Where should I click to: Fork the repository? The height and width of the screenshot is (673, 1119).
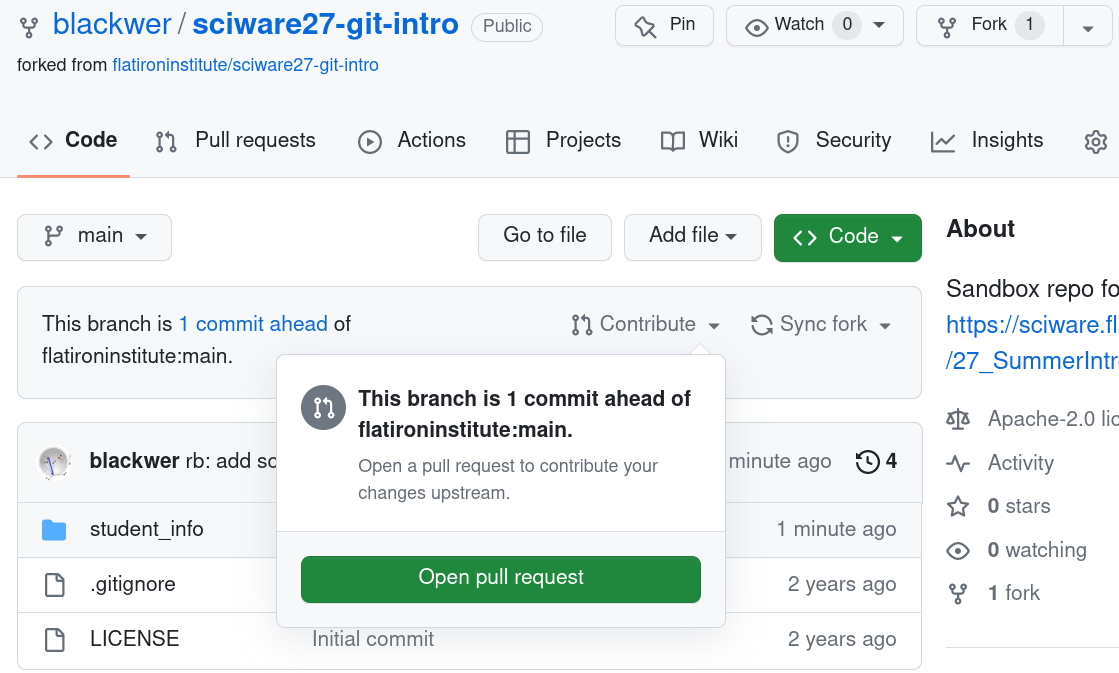point(990,26)
